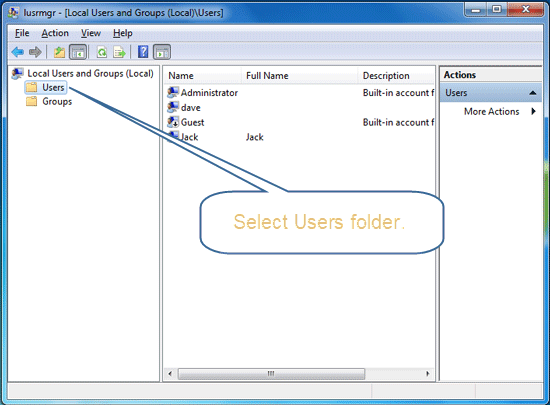Click the Forward arrow toolbar icon
The height and width of the screenshot is (405, 550).
35,52
